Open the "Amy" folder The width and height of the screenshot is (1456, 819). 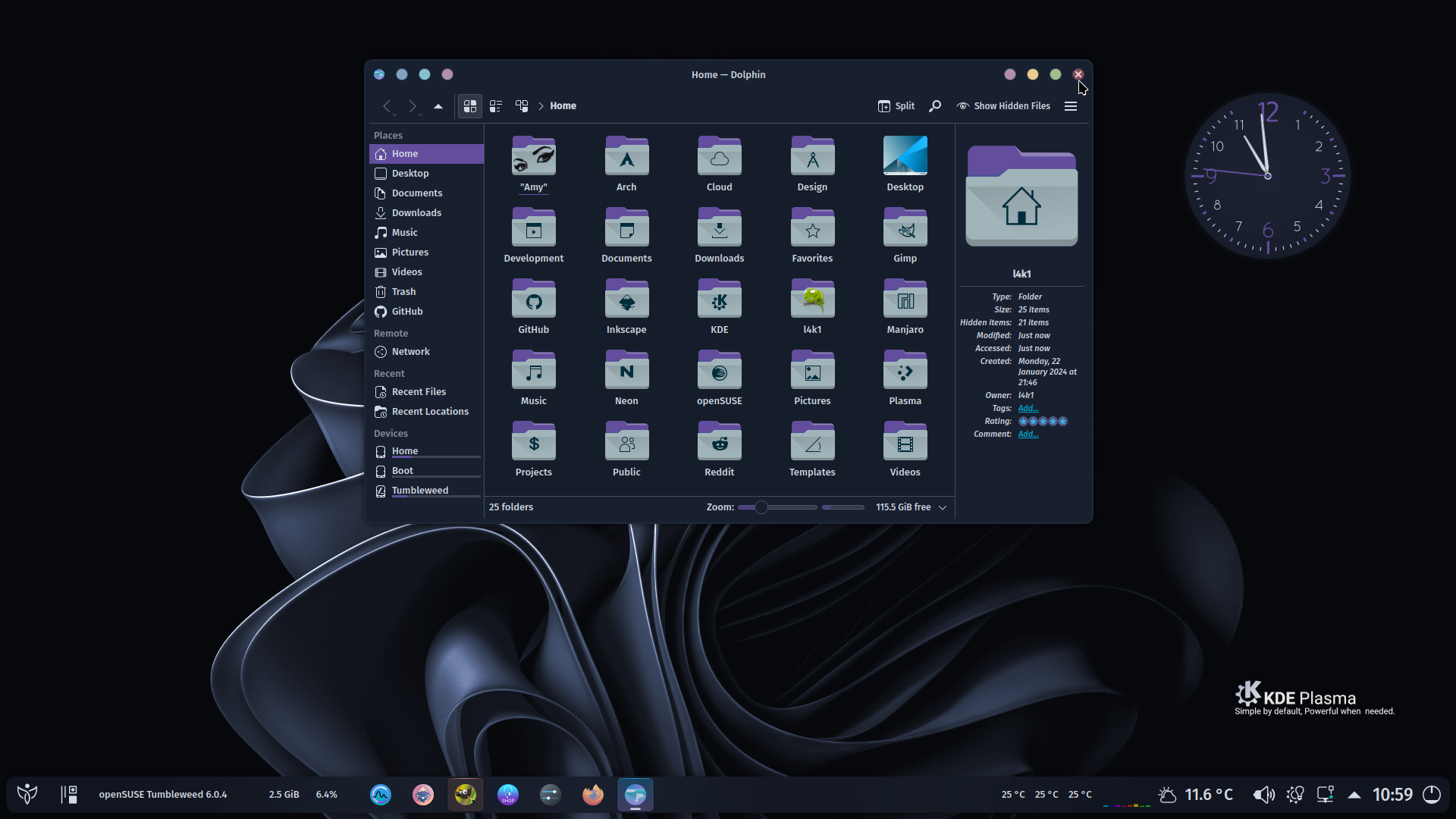click(x=533, y=164)
